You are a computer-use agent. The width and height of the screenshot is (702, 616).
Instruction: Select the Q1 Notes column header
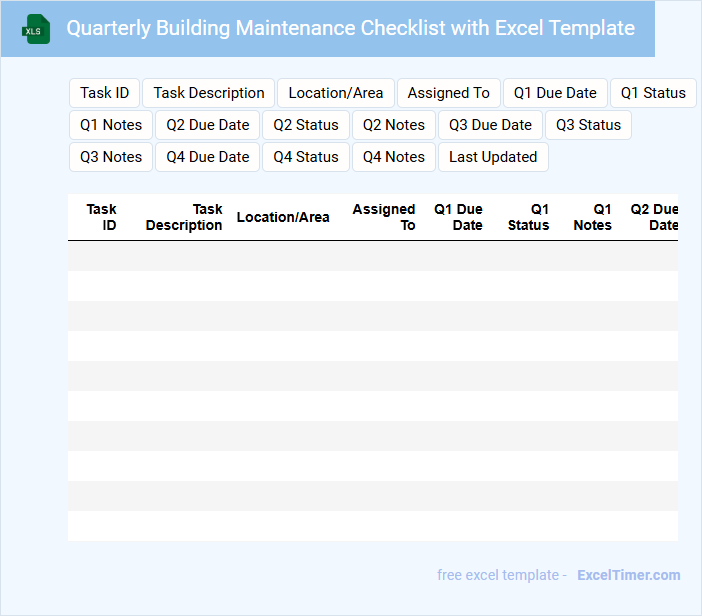pos(593,217)
